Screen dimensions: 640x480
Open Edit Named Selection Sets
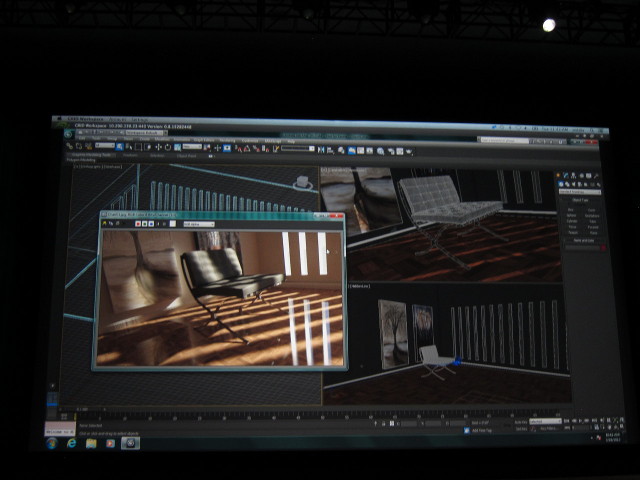(x=276, y=149)
